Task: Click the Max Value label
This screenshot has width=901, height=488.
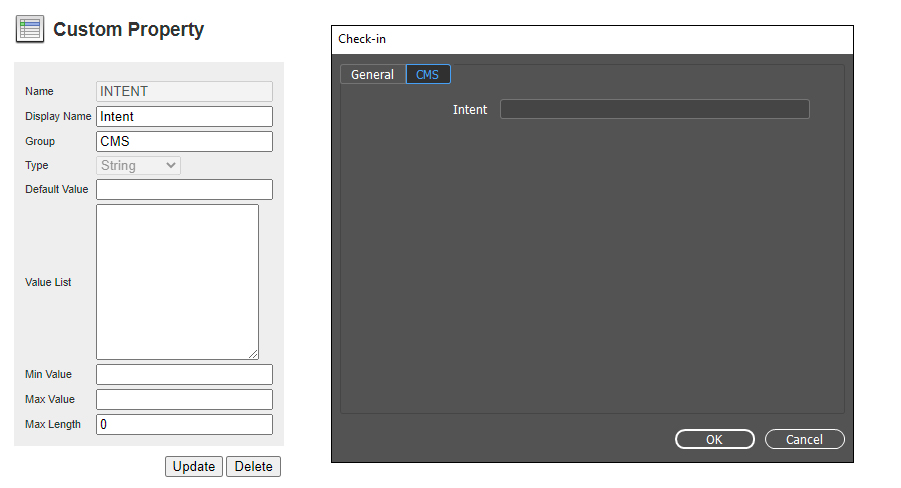Action: 50,399
